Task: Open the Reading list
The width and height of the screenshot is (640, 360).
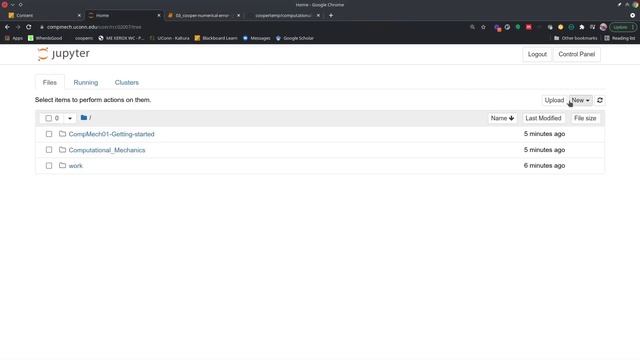Action: click(620, 38)
